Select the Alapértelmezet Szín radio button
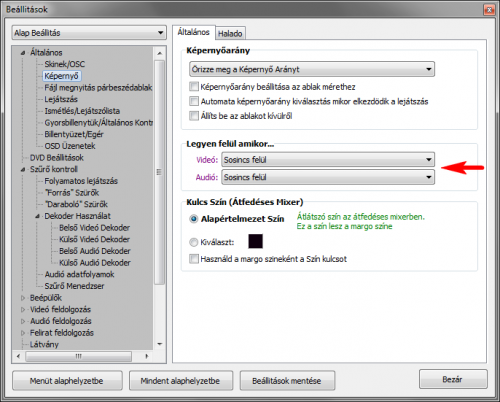500x402 pixels. pyautogui.click(x=194, y=219)
